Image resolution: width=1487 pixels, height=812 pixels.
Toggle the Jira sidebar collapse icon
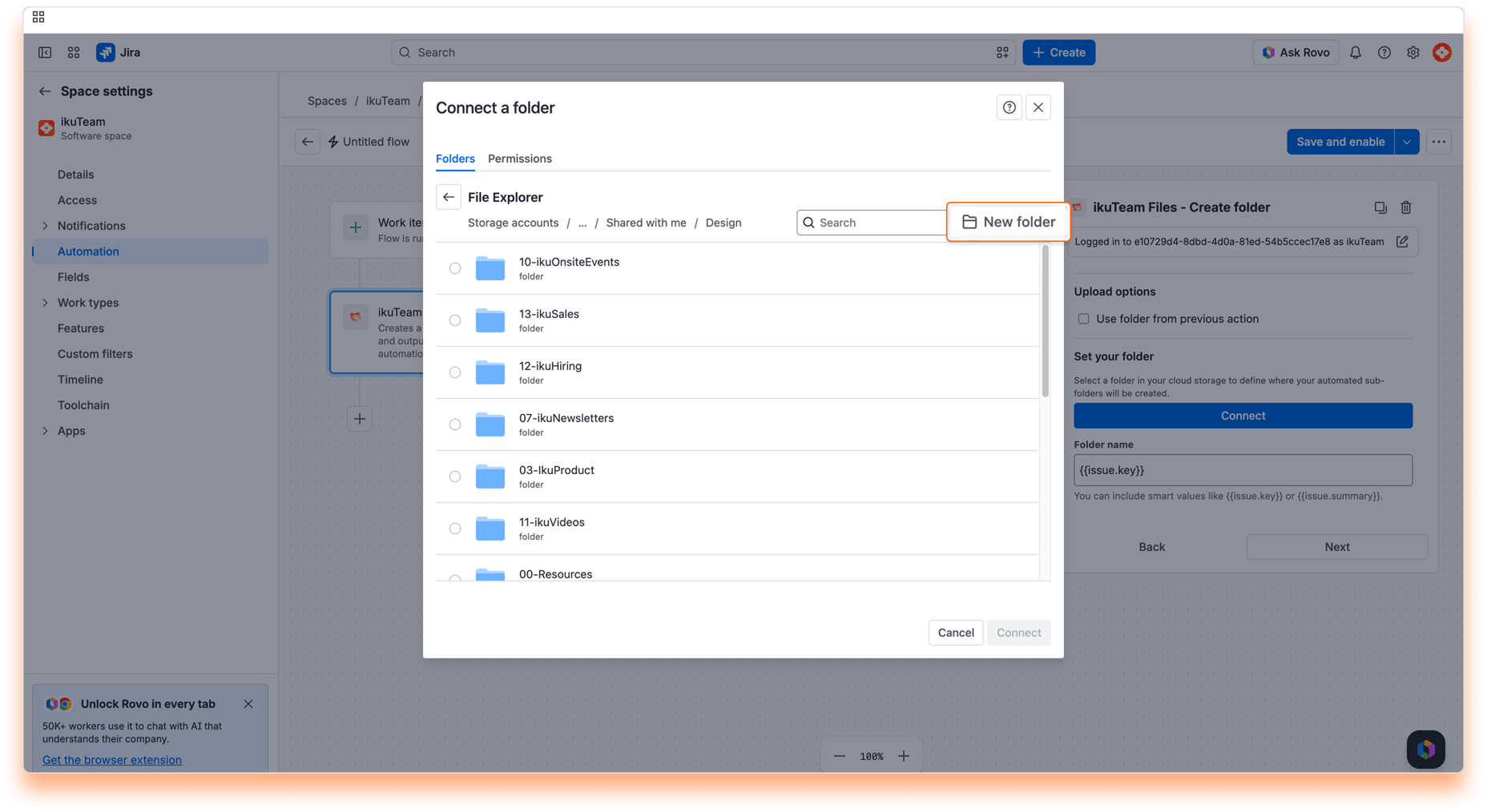[45, 52]
